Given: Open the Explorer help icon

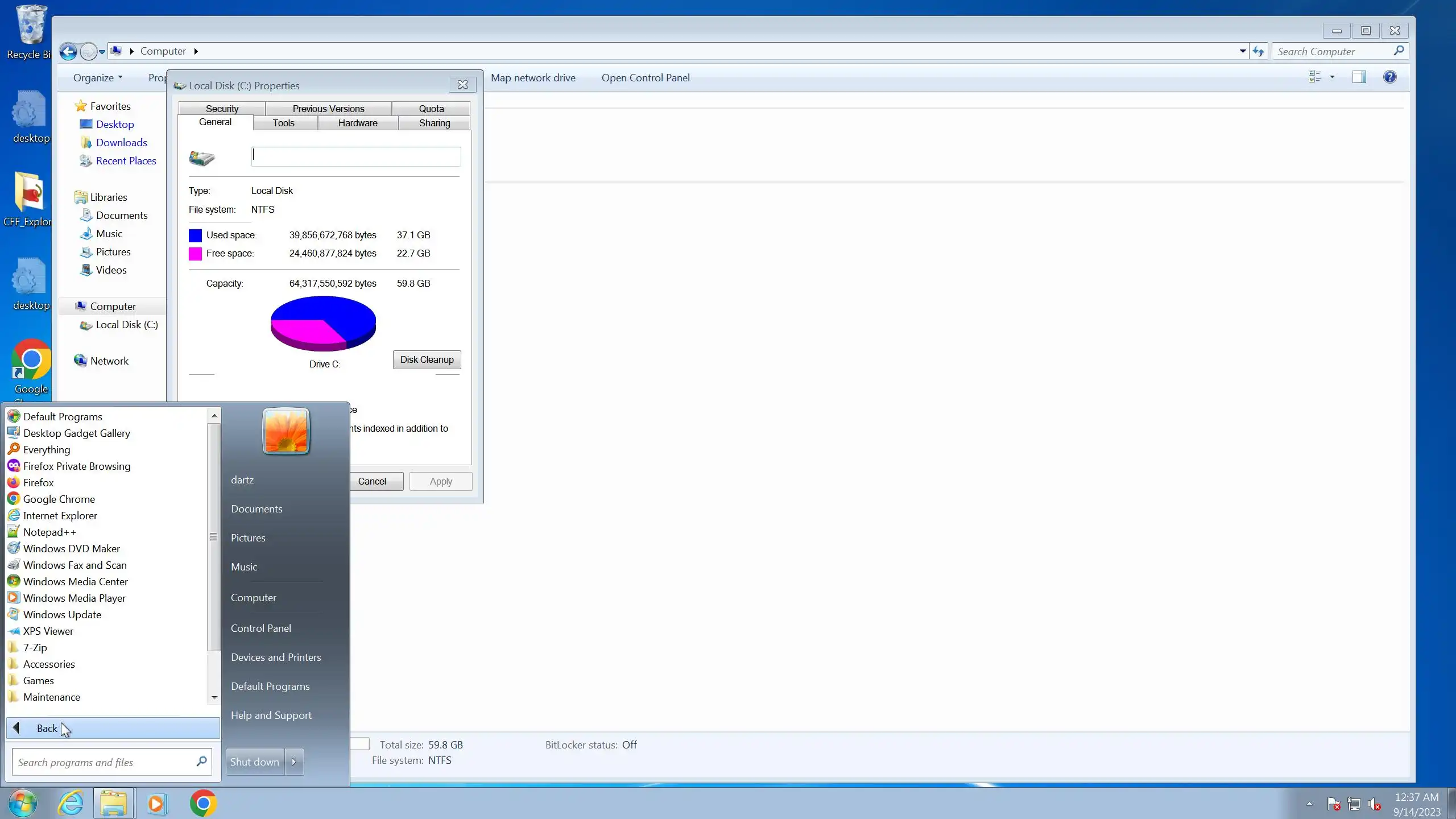Looking at the screenshot, I should click(1389, 77).
